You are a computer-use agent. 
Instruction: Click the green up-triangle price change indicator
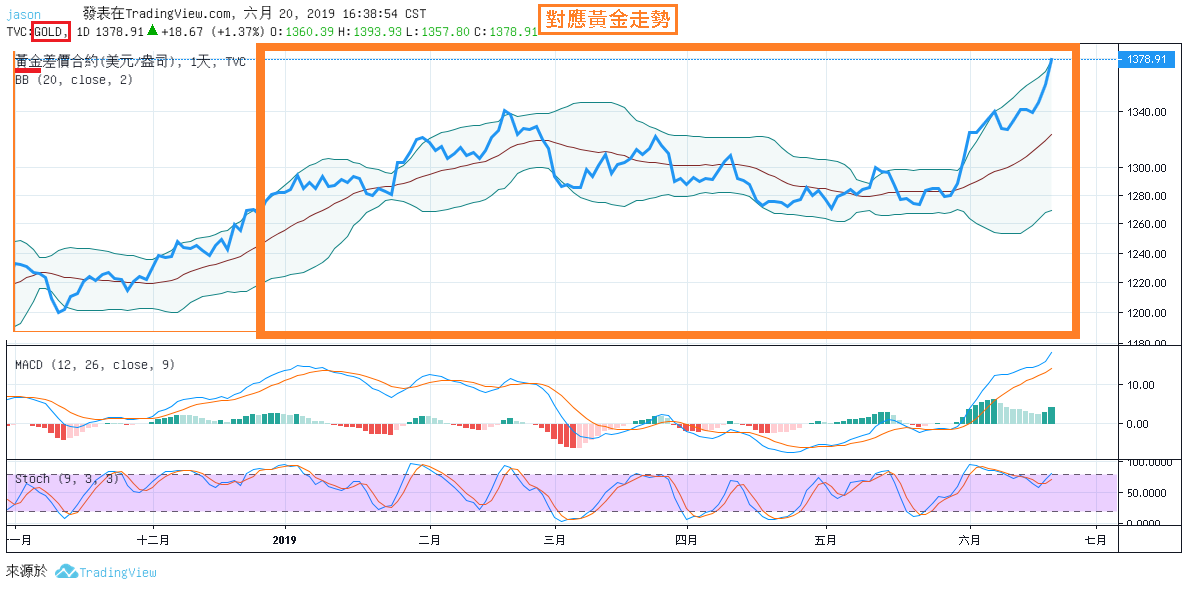(x=152, y=31)
